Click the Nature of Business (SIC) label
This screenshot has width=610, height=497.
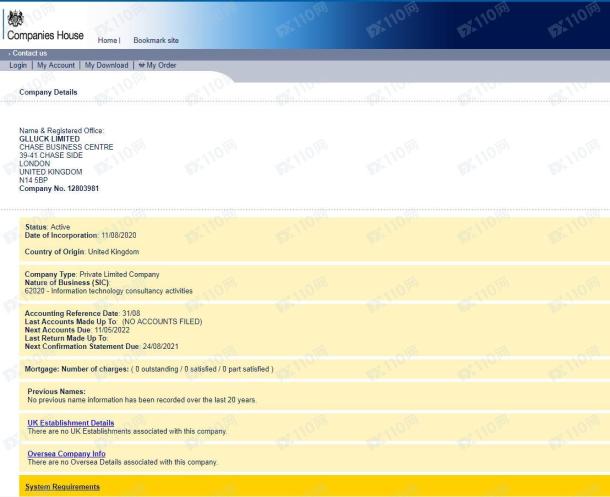pos(67,282)
